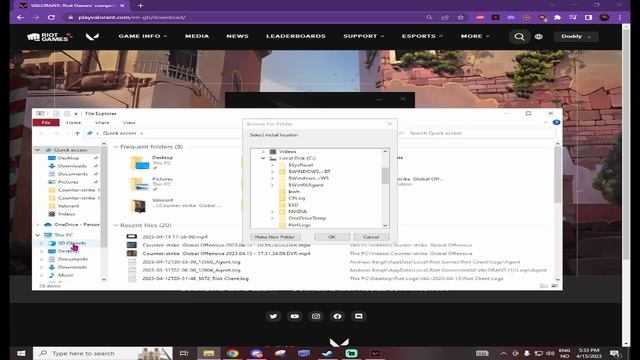Open the taskbar notification center
640x360 pixels.
pyautogui.click(x=615, y=353)
